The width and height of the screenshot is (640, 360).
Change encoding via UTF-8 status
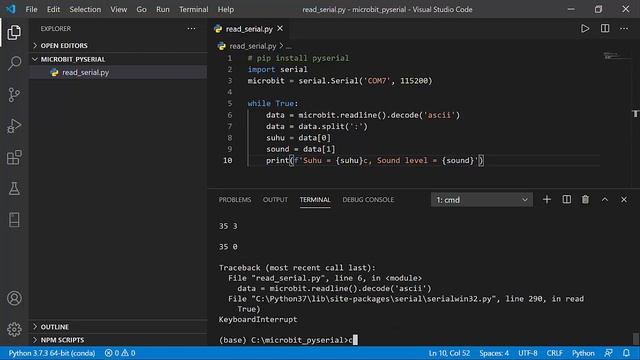coord(528,353)
